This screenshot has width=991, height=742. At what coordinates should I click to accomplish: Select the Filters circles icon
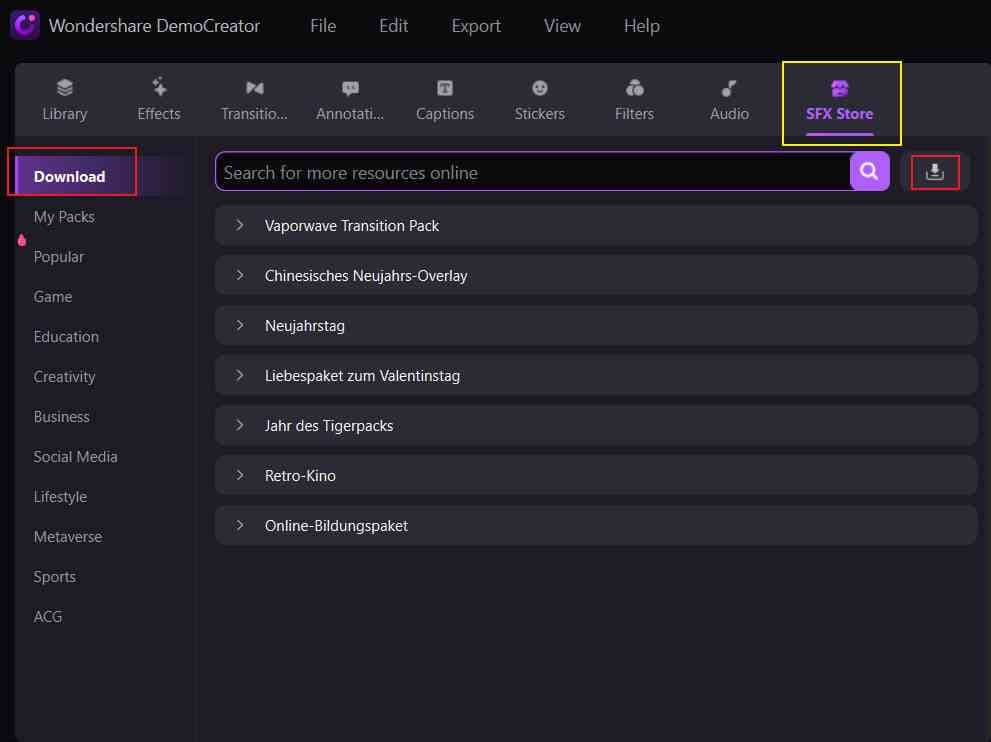[x=635, y=88]
